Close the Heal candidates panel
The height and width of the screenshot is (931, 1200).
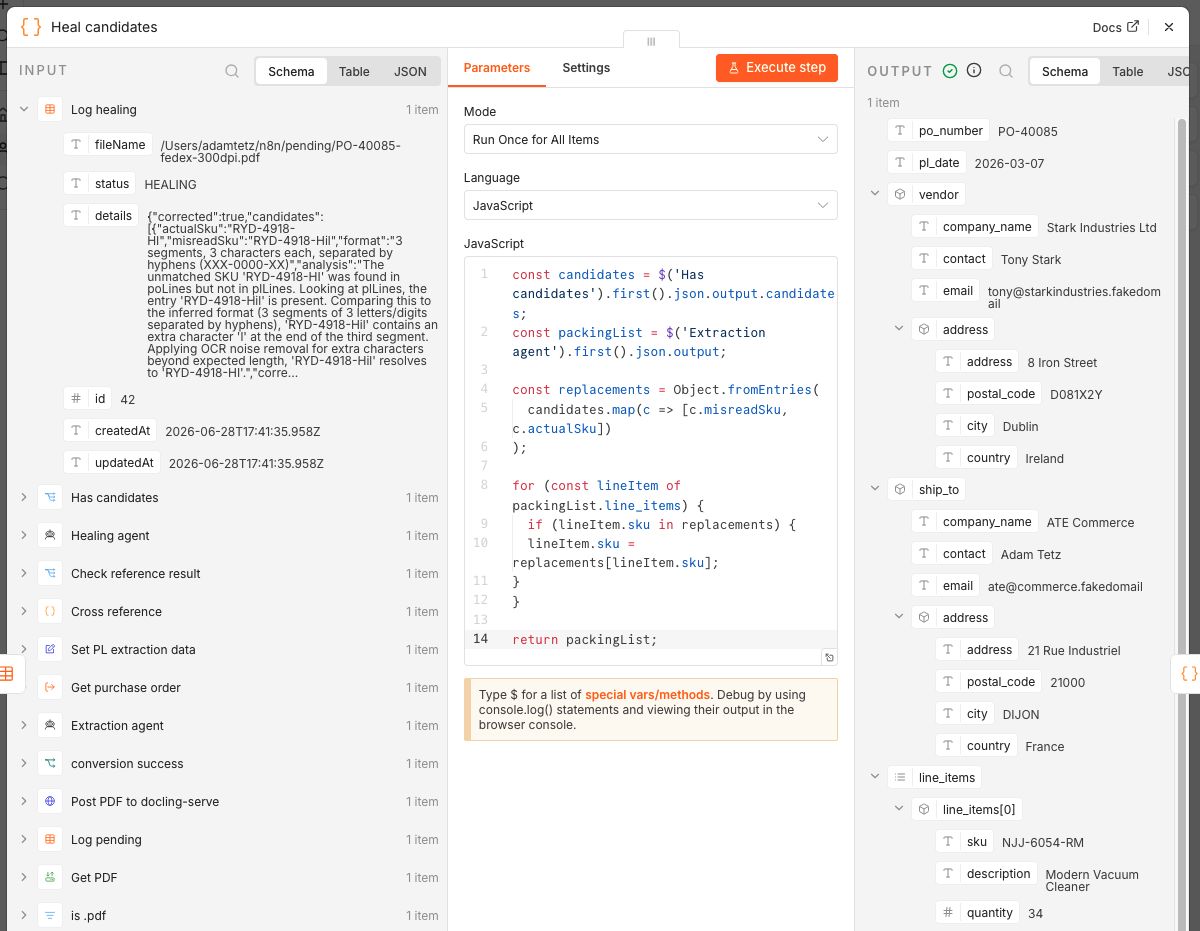point(1169,27)
